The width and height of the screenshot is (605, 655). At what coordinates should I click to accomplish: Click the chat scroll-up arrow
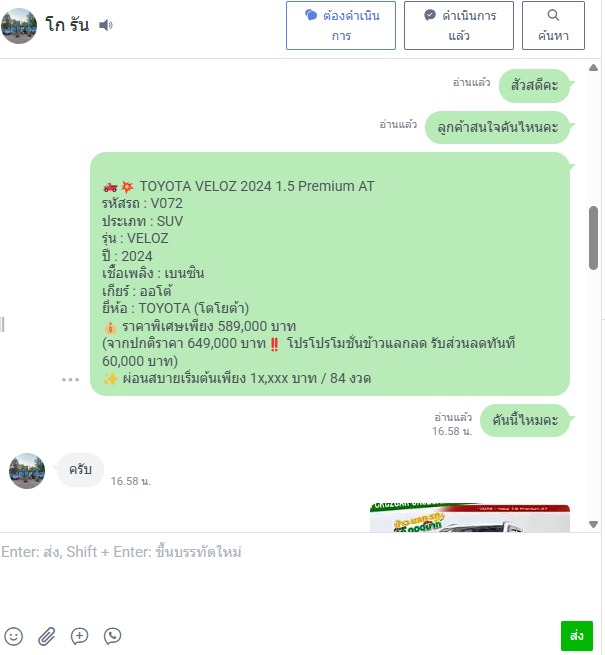[593, 68]
